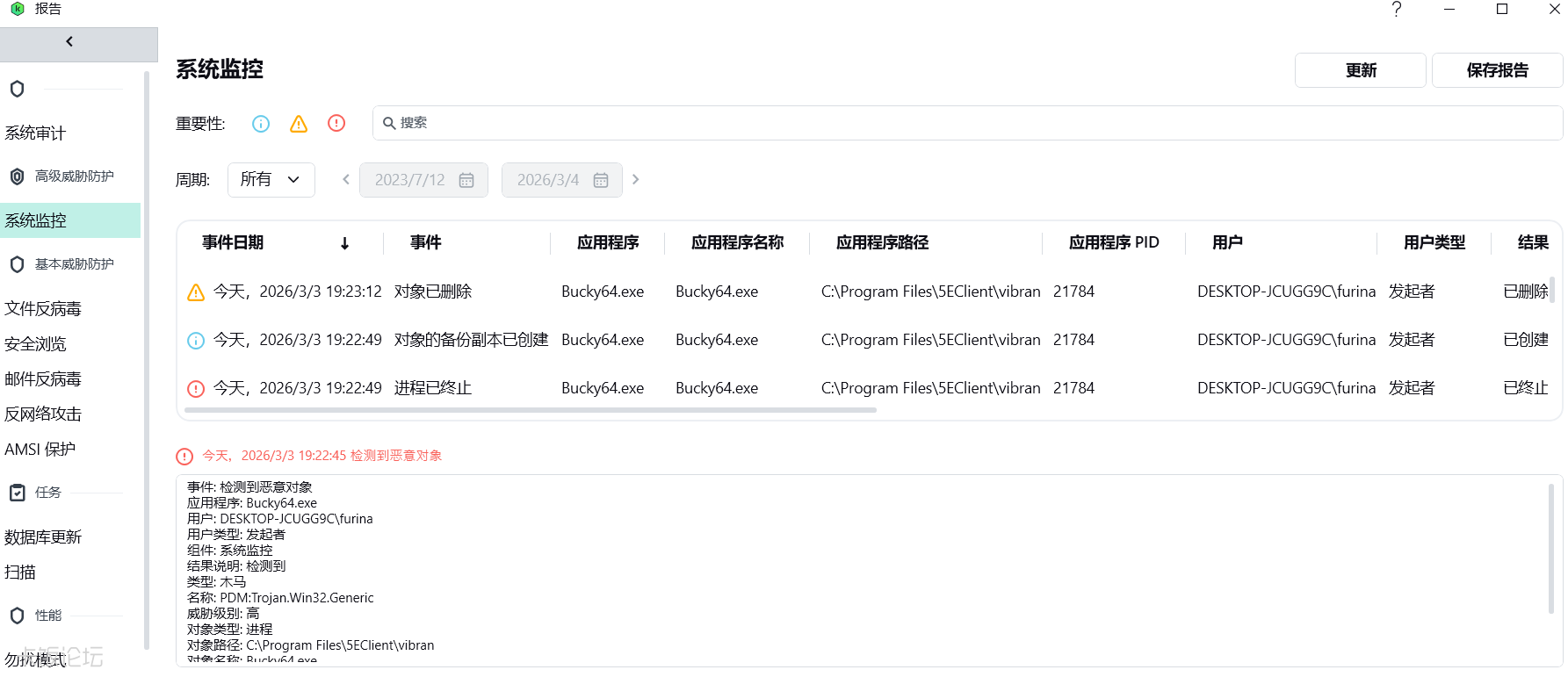The image size is (1568, 677).
Task: Toggle the yellow warning severity filter
Action: click(x=299, y=124)
